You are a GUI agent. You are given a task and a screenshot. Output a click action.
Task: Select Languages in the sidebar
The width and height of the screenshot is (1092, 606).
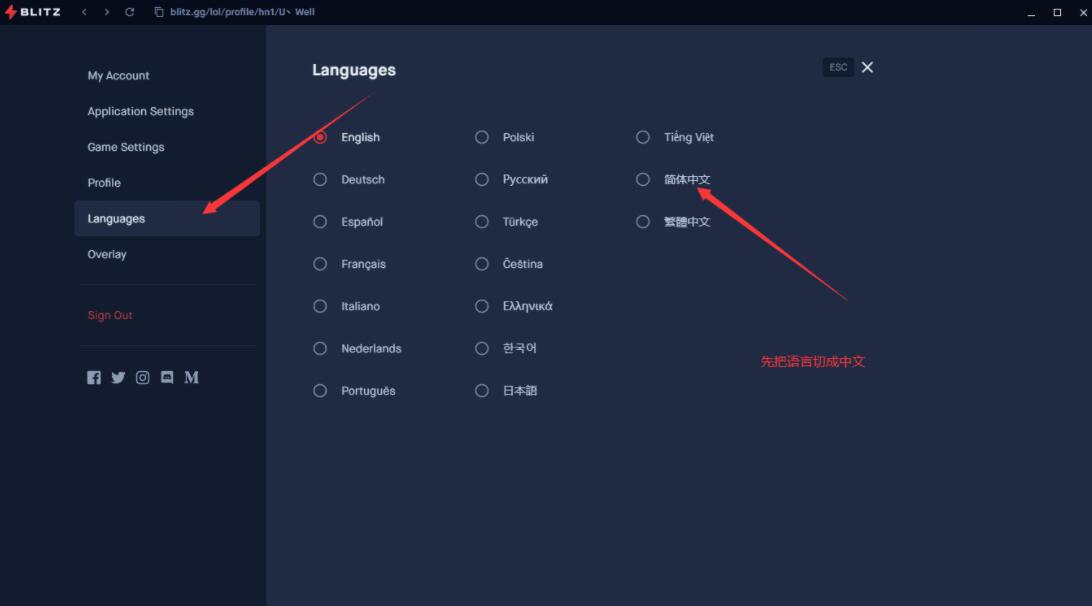click(167, 219)
